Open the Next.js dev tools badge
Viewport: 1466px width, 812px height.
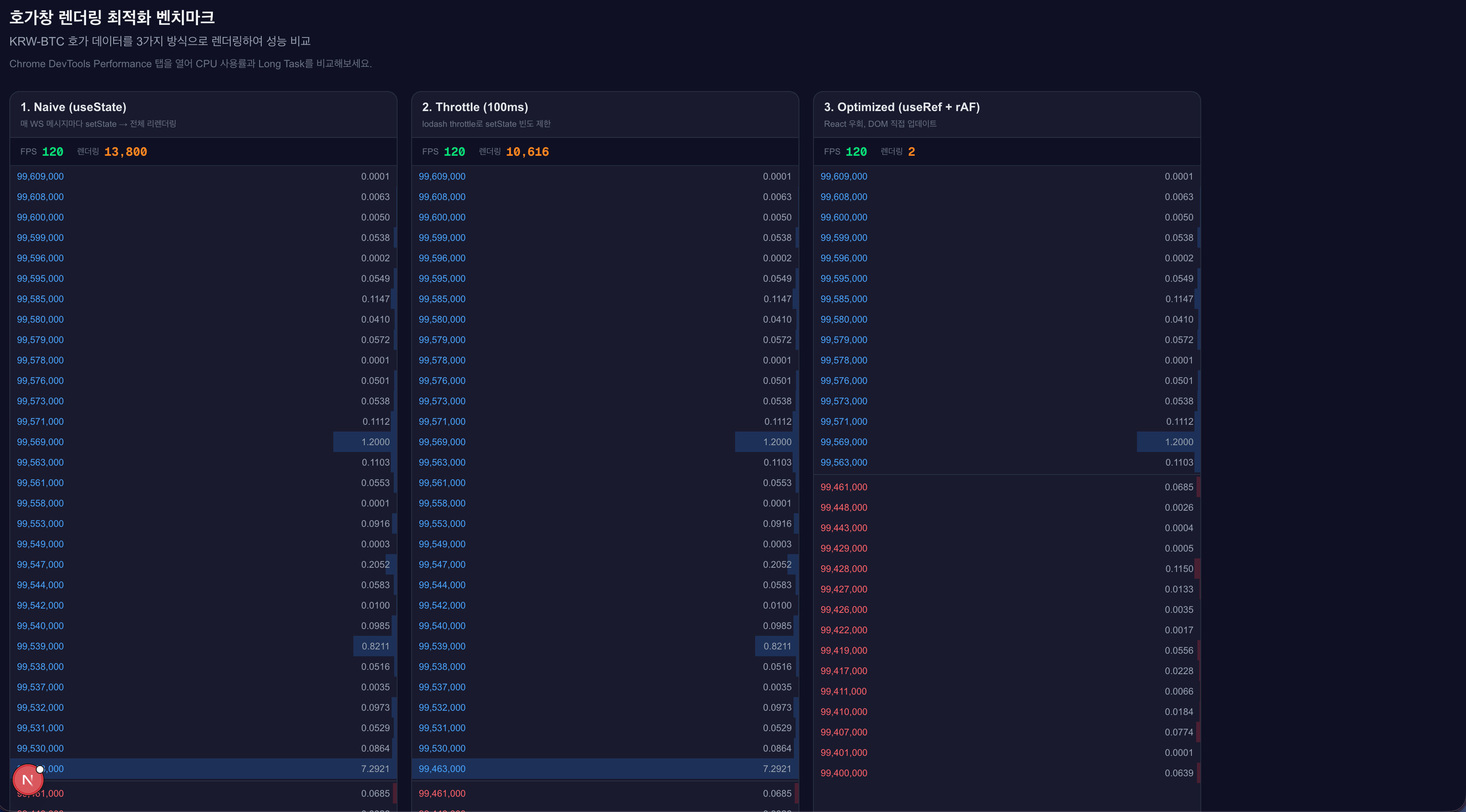pos(27,780)
